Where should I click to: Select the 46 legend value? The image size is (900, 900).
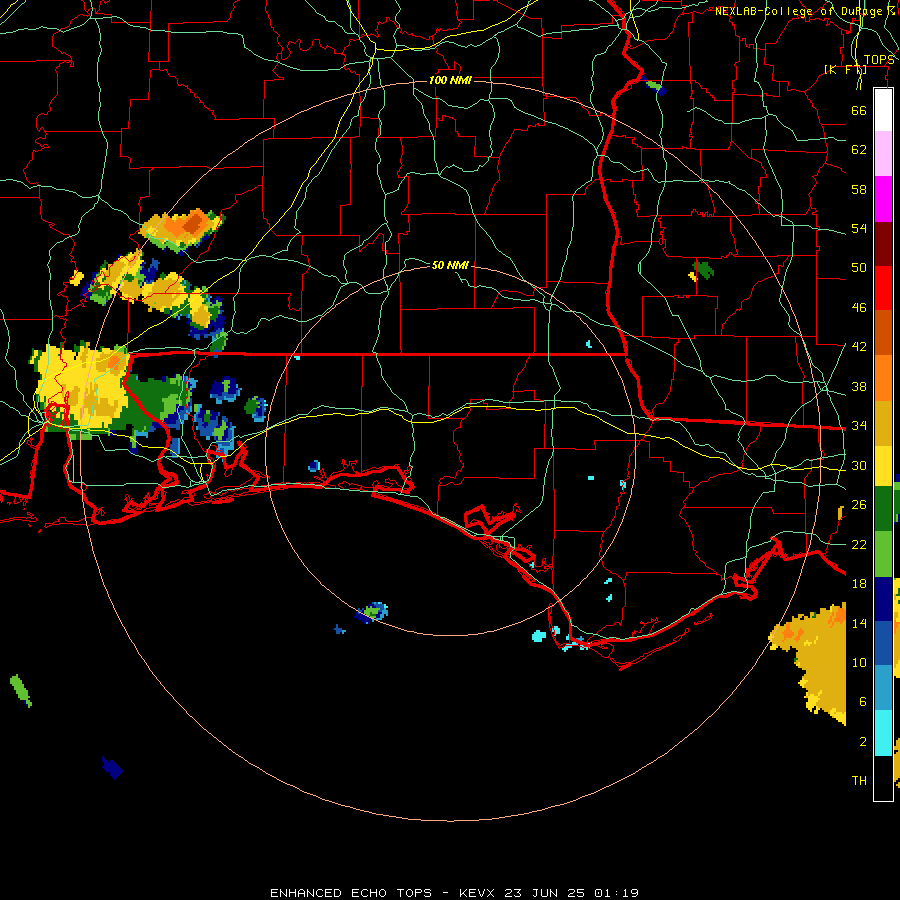[x=859, y=308]
